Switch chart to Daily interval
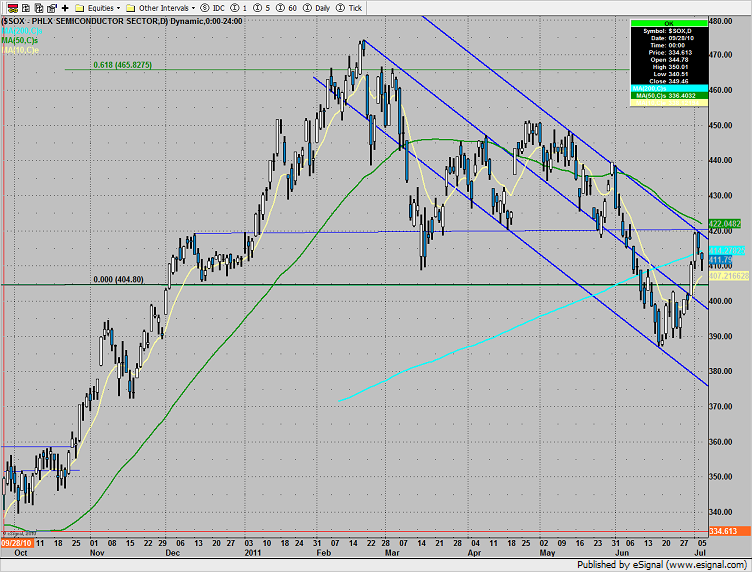Viewport: 752px width, 572px height. click(x=317, y=8)
